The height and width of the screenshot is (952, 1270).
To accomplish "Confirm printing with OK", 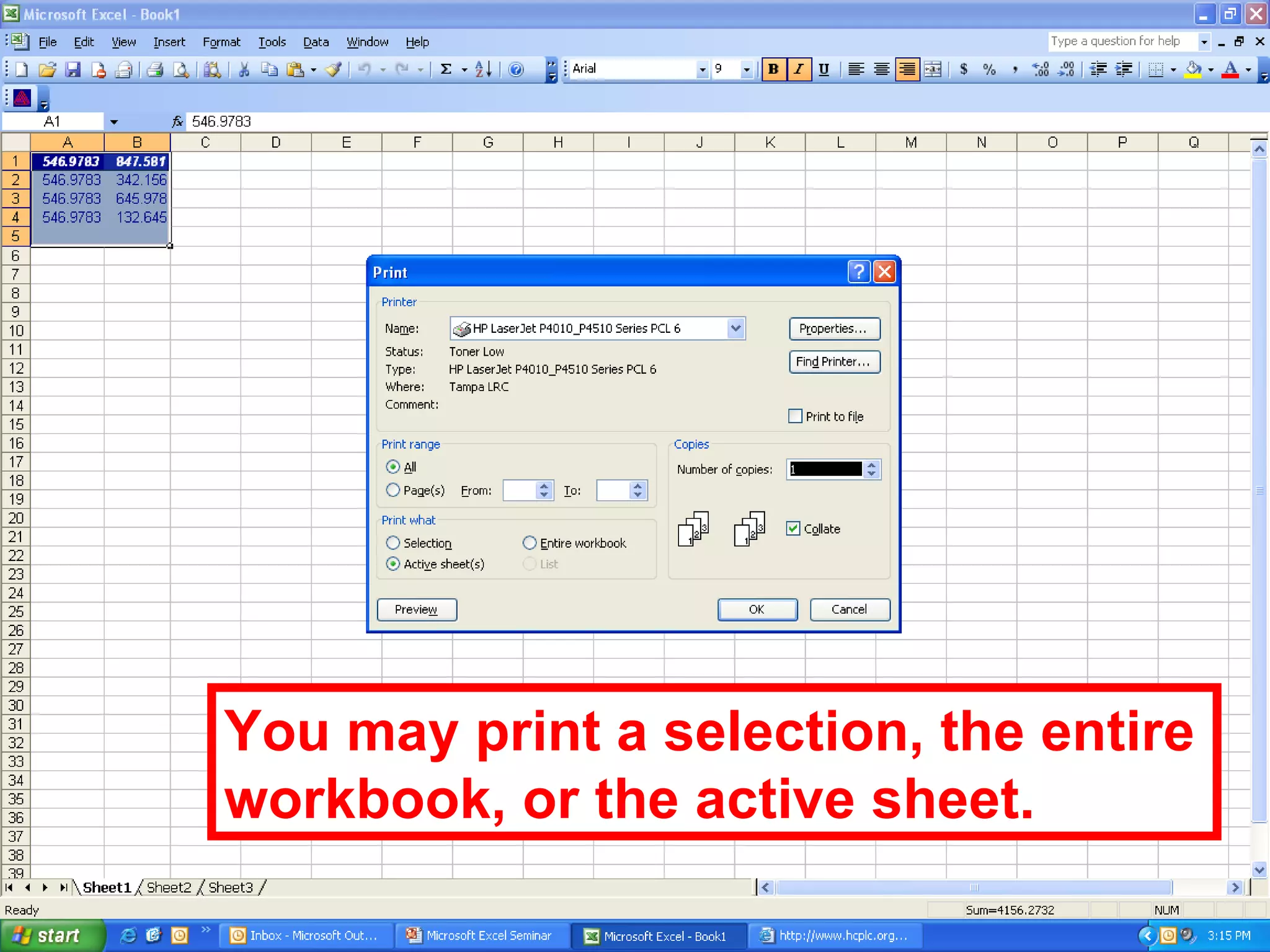I will [757, 609].
